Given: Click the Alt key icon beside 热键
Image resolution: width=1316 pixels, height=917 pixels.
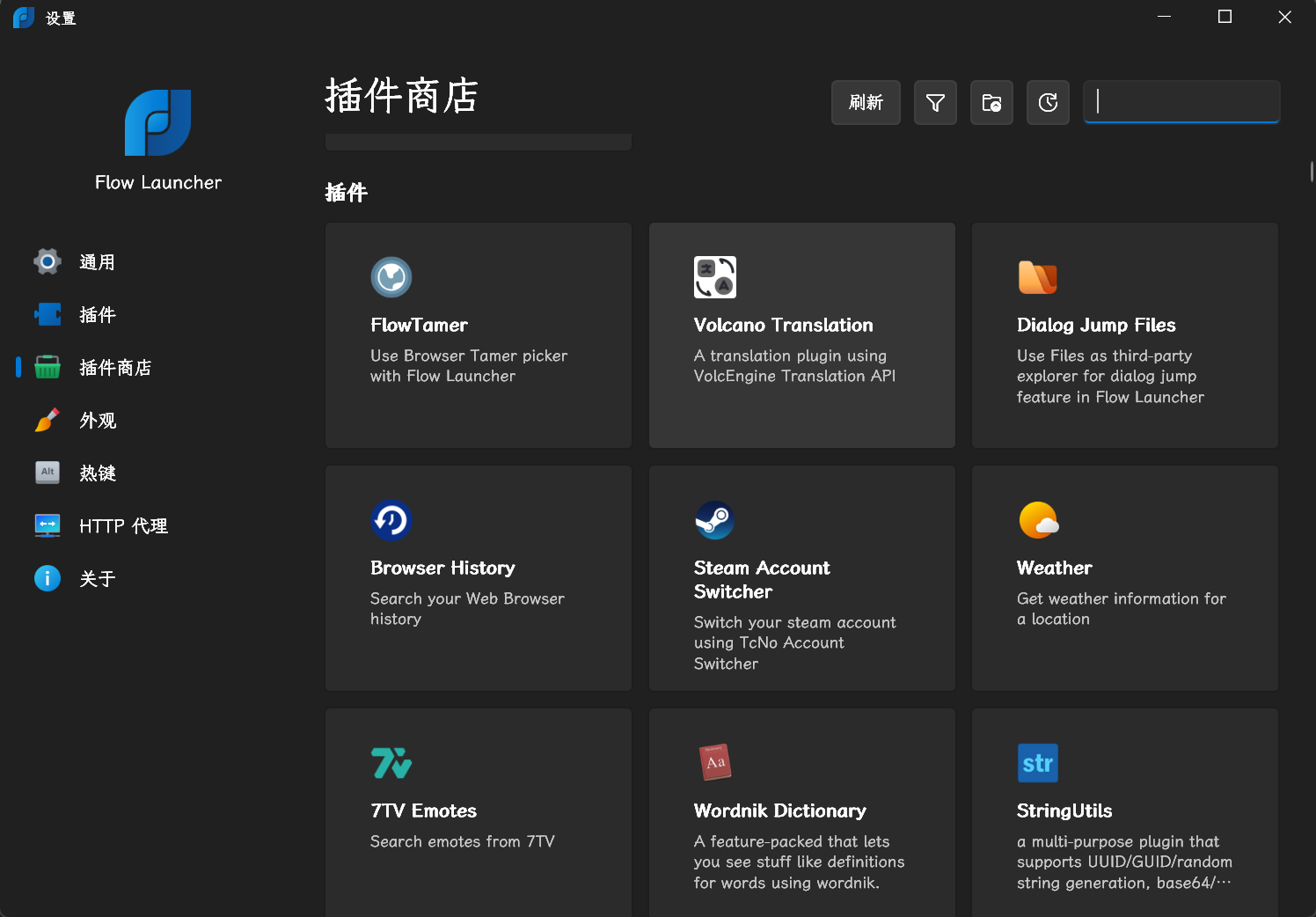Looking at the screenshot, I should pos(48,473).
